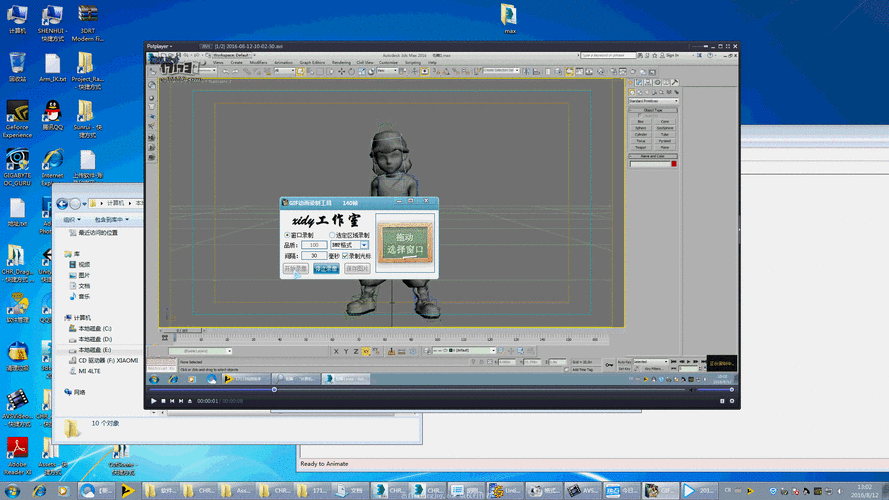Select the 腾讯QQ desktop icon
Screen dimensions: 889x500
click(x=53, y=115)
